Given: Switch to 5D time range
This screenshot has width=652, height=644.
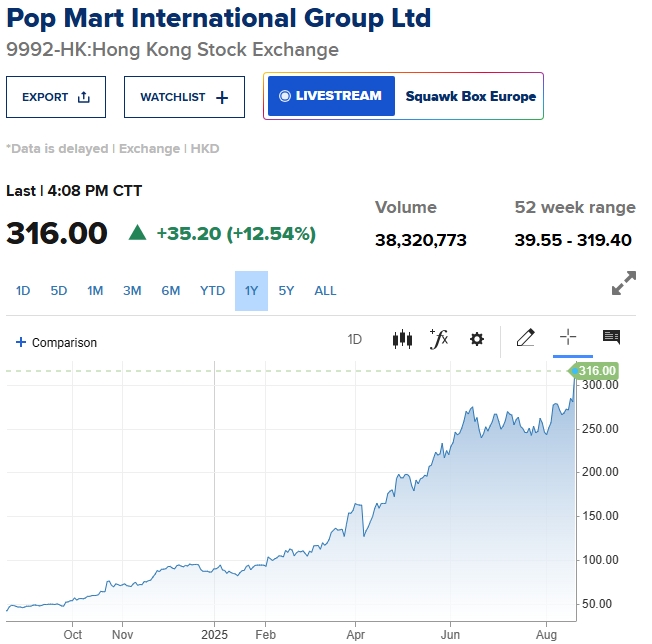Looking at the screenshot, I should [x=59, y=291].
